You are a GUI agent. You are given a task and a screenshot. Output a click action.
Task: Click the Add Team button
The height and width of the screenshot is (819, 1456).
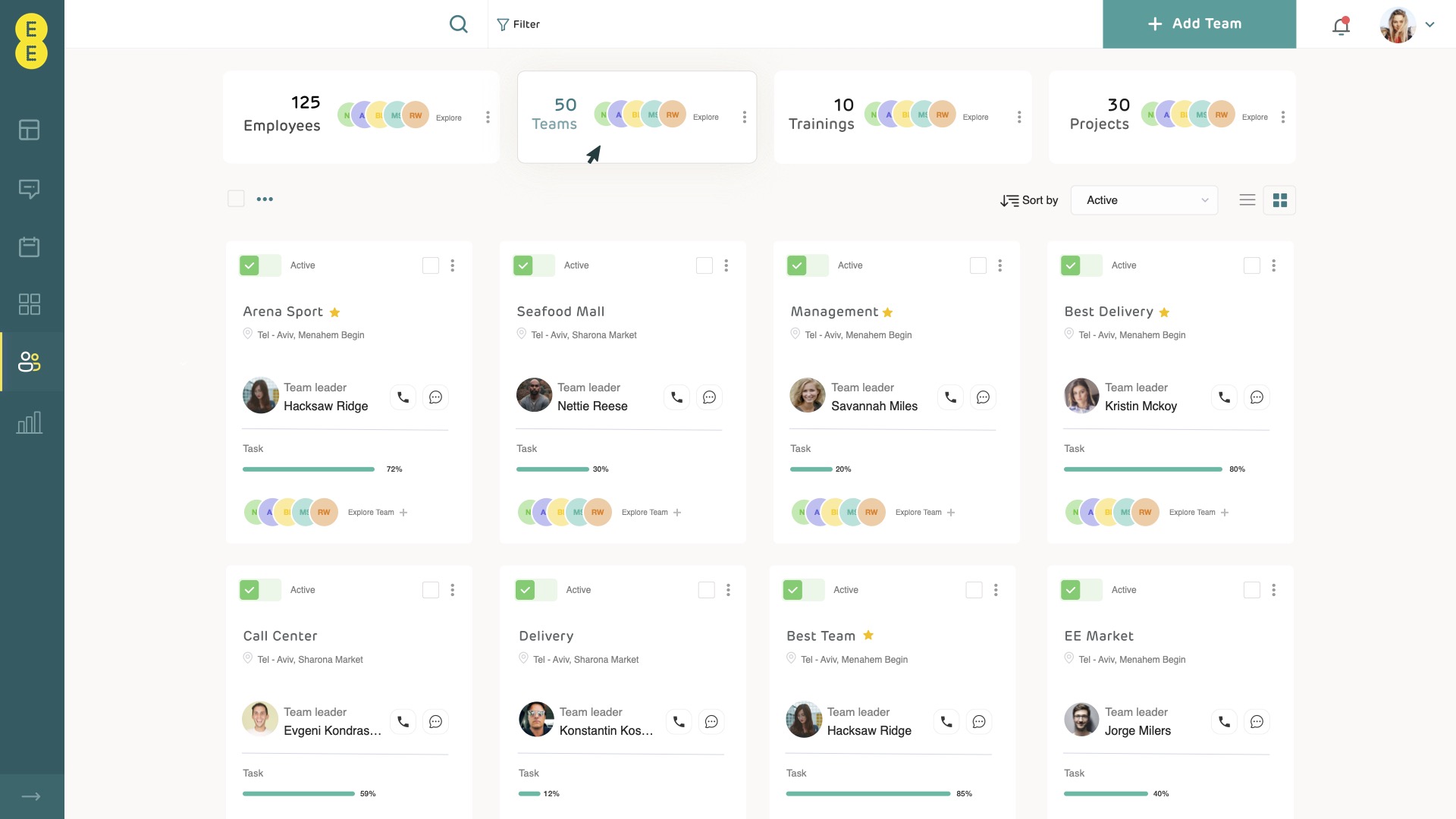(1199, 24)
